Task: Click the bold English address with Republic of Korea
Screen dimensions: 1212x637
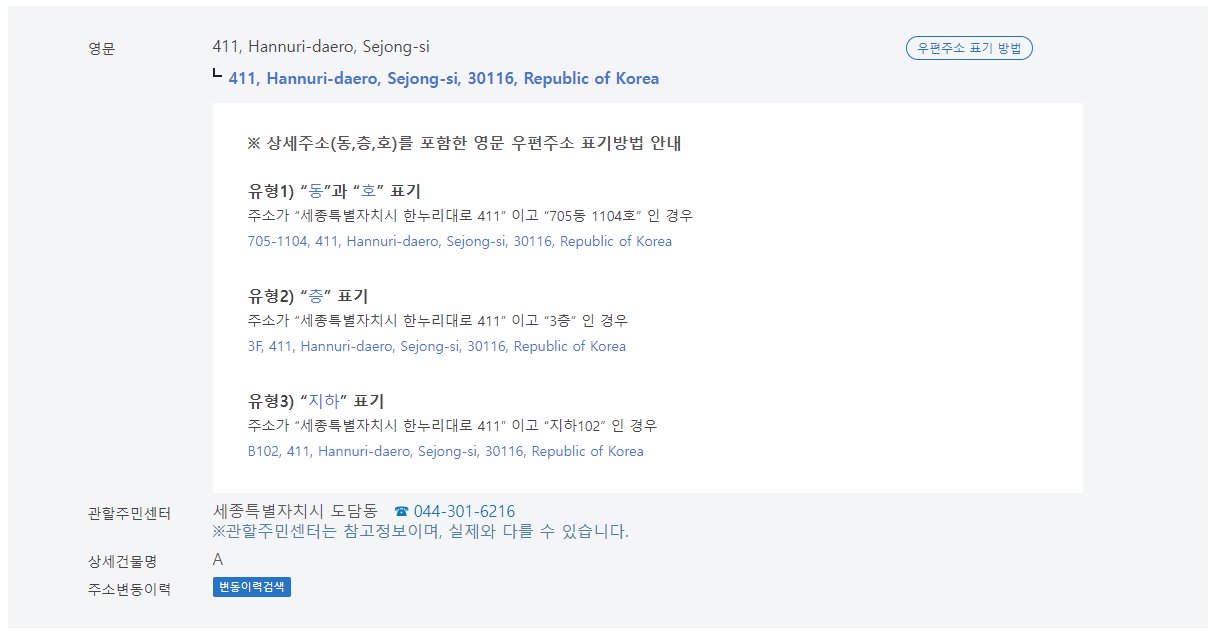Action: (444, 78)
